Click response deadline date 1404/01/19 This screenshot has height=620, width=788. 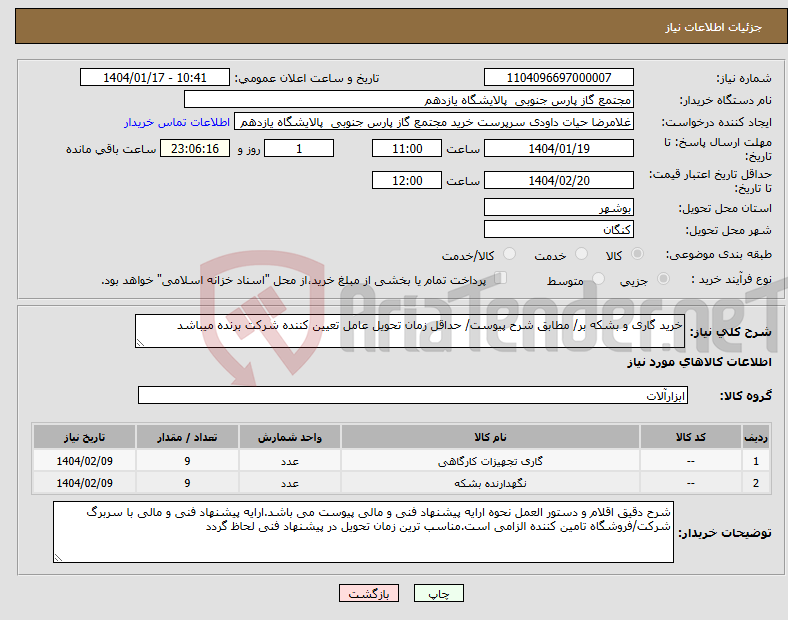[x=558, y=148]
